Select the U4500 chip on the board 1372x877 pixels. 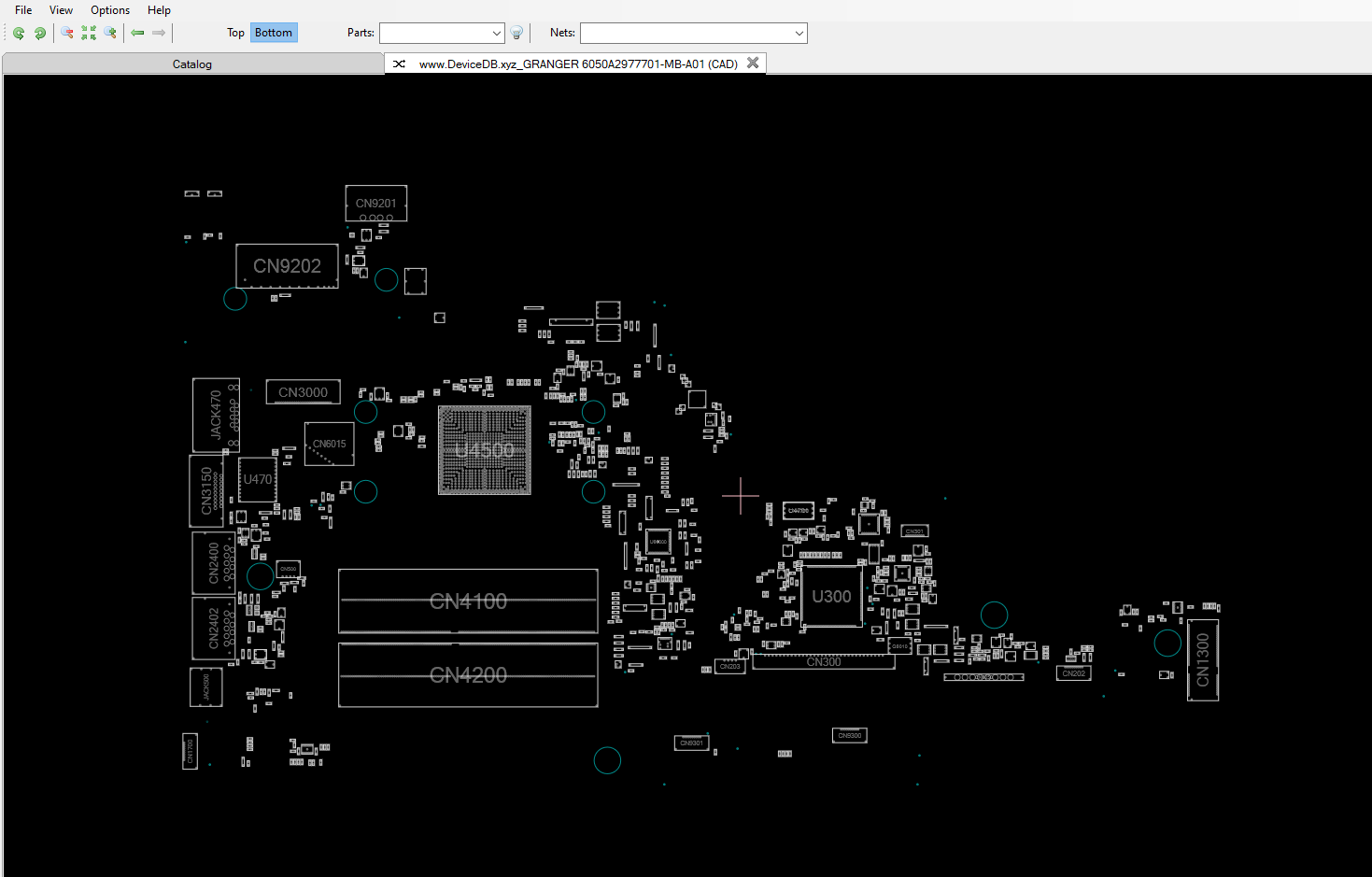485,450
